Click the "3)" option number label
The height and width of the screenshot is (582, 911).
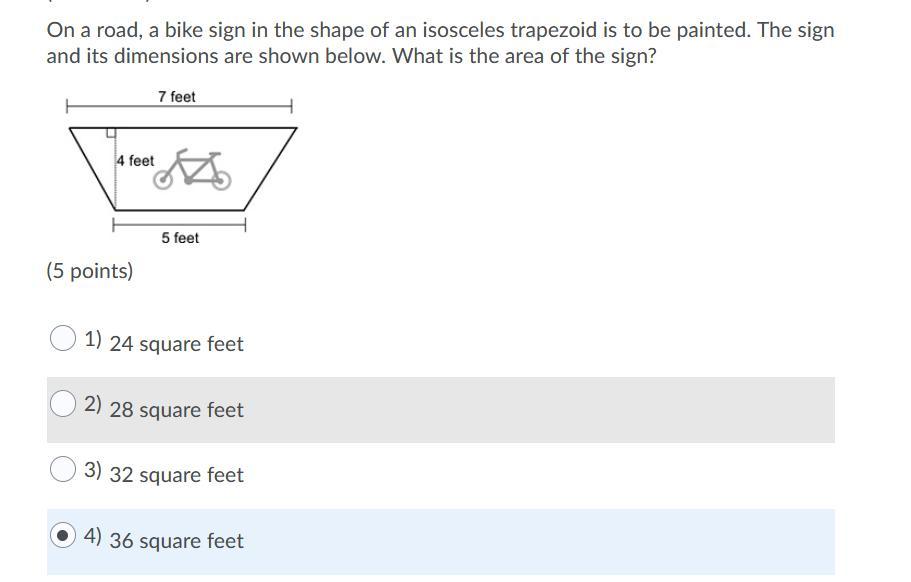93,470
